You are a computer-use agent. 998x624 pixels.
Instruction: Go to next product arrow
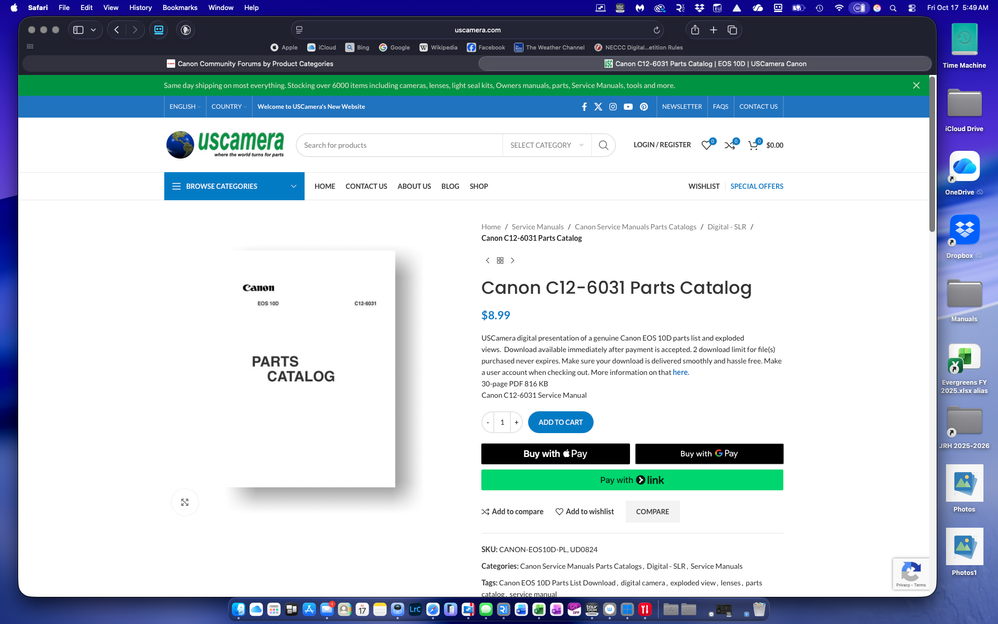point(513,260)
